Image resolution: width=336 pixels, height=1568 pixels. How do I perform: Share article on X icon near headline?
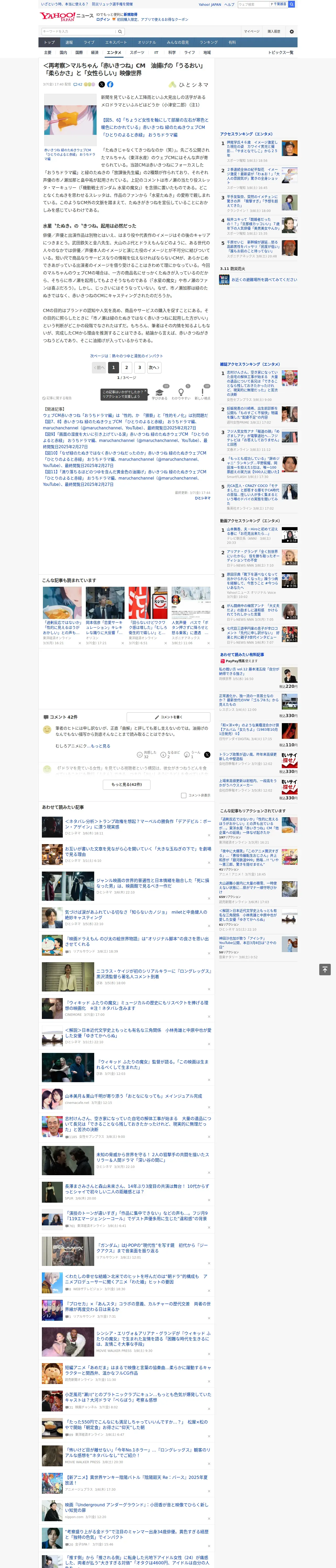coord(102,85)
